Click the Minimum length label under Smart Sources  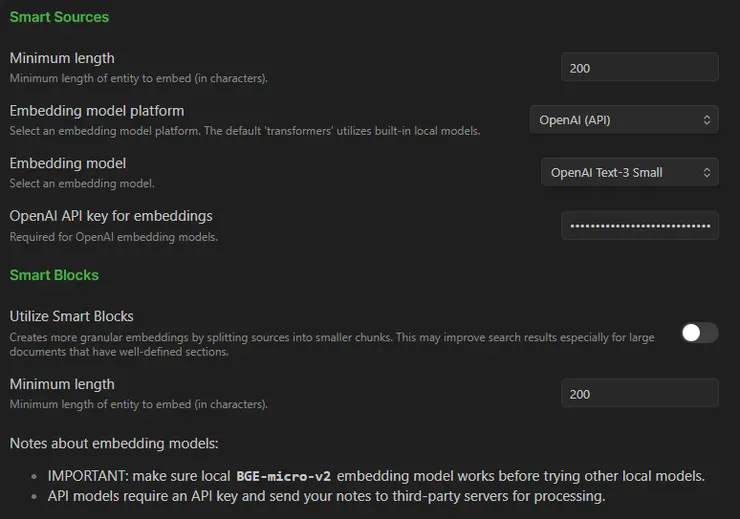tap(62, 59)
